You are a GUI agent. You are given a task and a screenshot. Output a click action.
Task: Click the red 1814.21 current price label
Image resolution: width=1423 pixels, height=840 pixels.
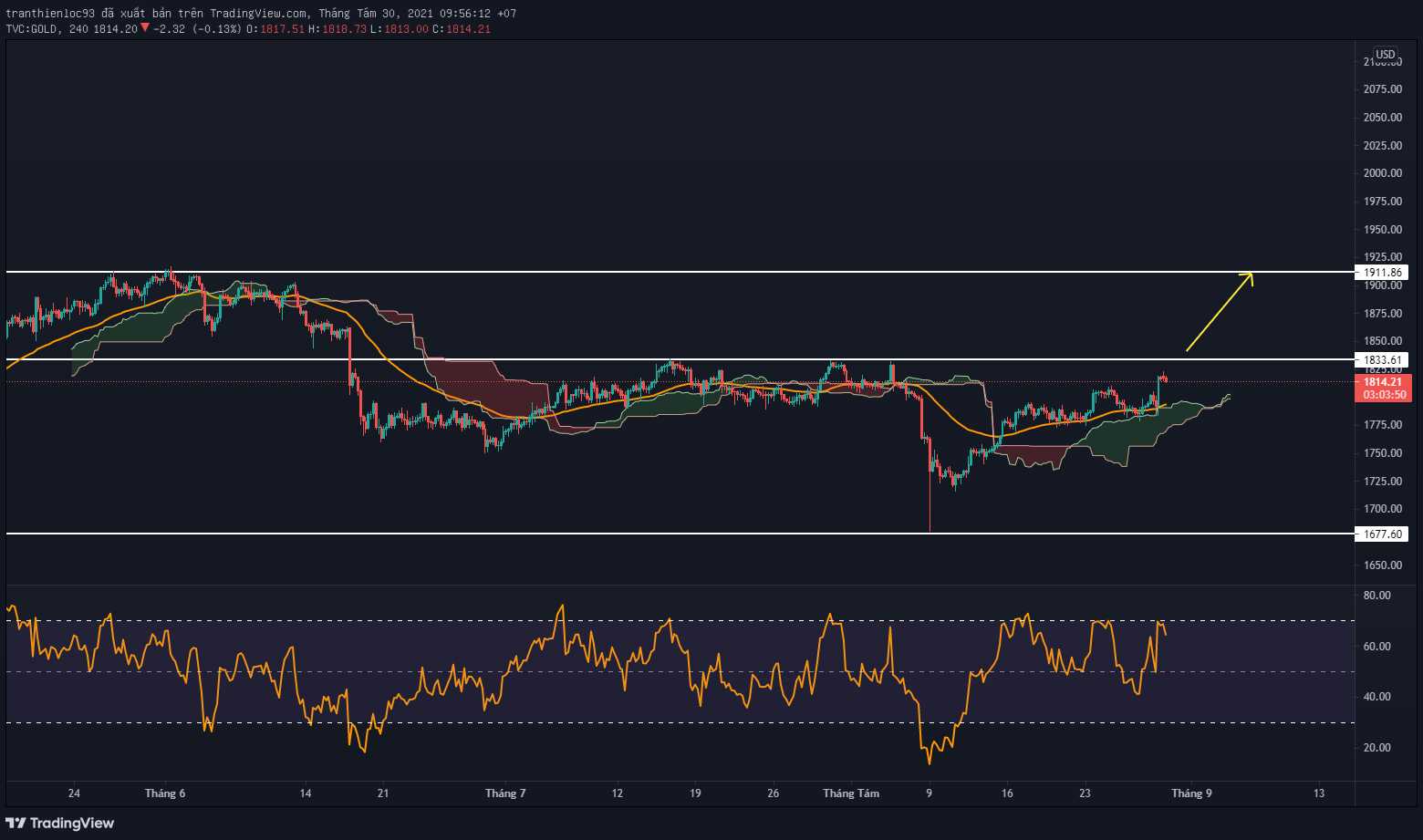pyautogui.click(x=1384, y=382)
